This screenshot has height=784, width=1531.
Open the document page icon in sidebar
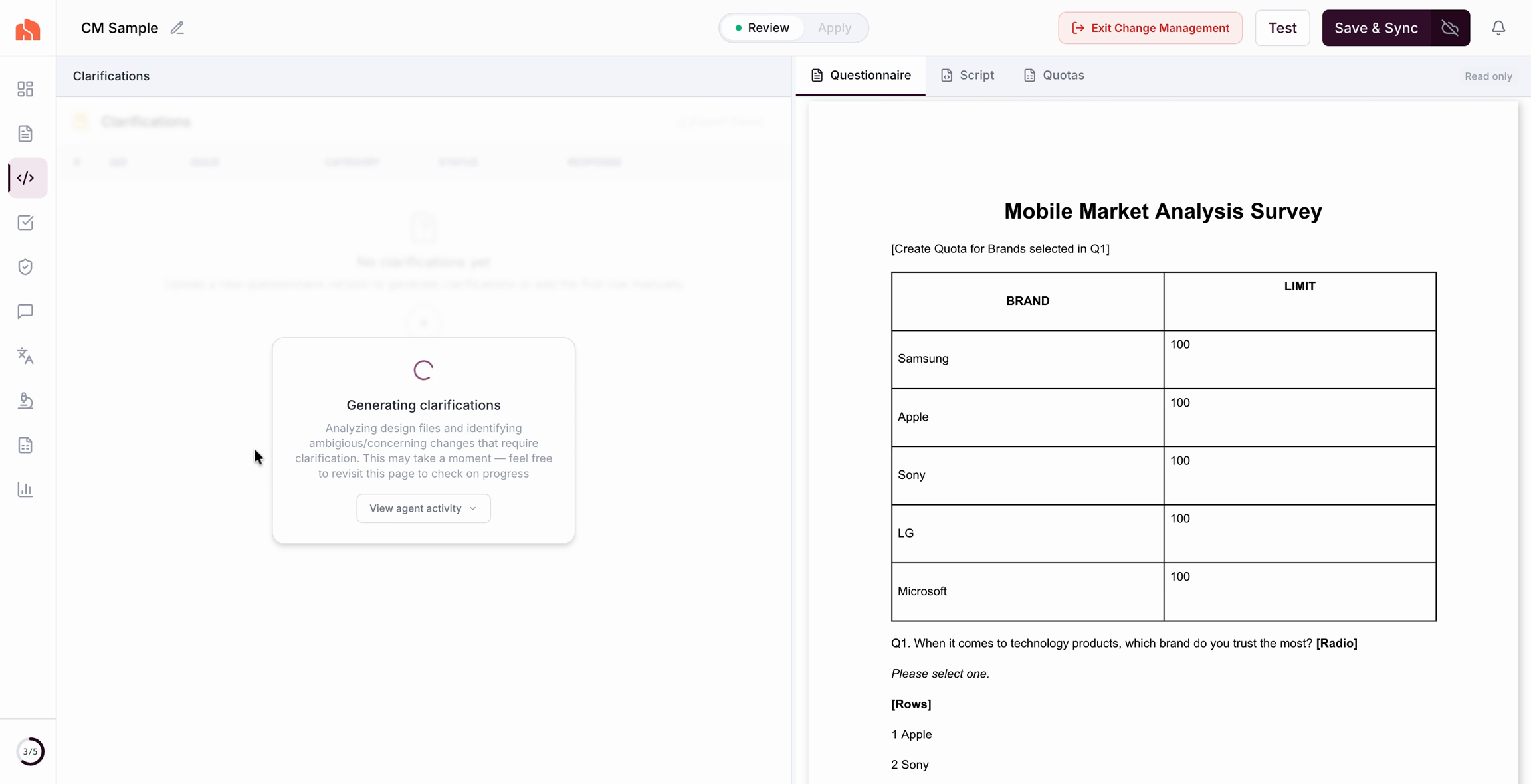[x=25, y=134]
